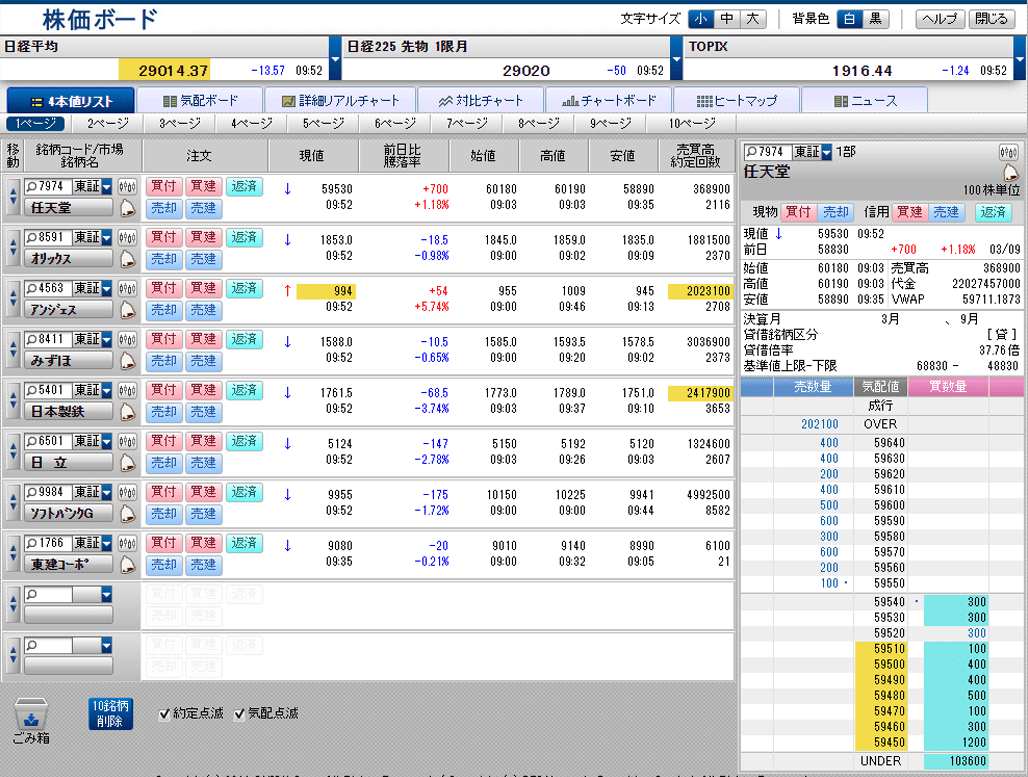Screen dimensions: 1028x777
Task: Search icon in first empty row
Action: (x=31, y=595)
